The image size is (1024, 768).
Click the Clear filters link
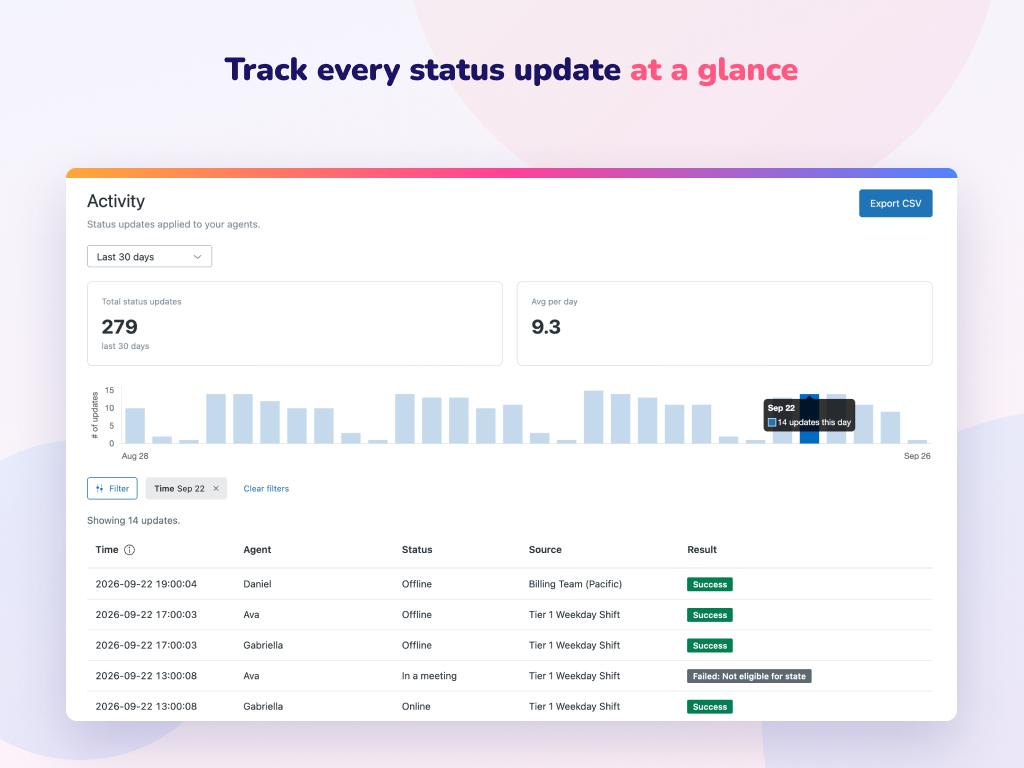266,488
